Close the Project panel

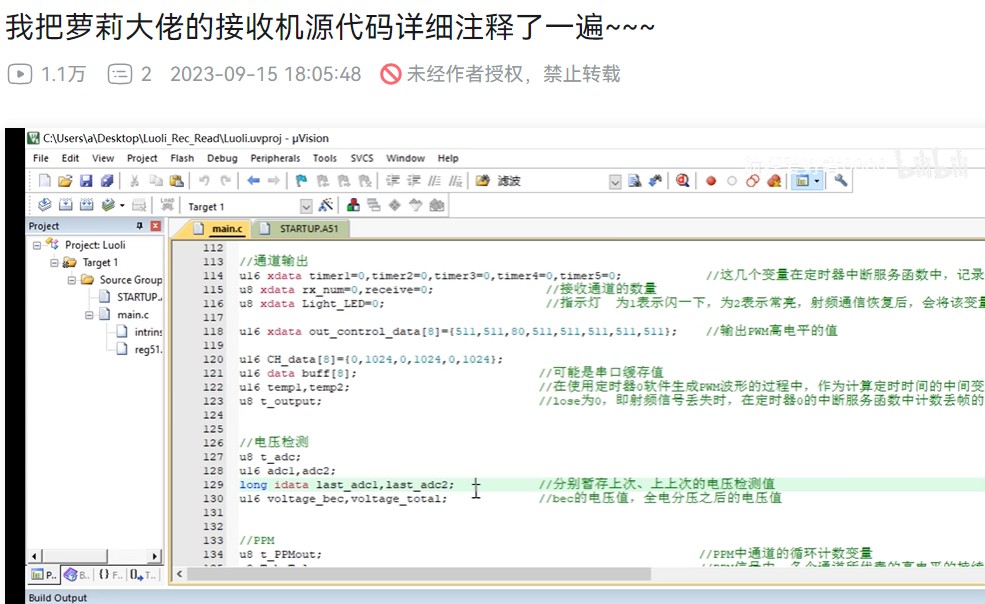point(156,227)
